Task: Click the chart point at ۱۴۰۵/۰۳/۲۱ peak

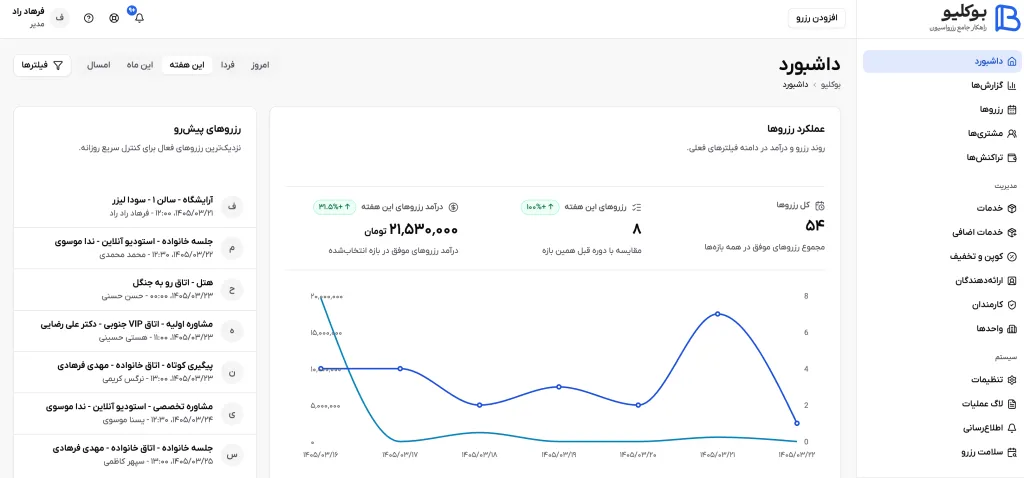Action: pyautogui.click(x=718, y=314)
